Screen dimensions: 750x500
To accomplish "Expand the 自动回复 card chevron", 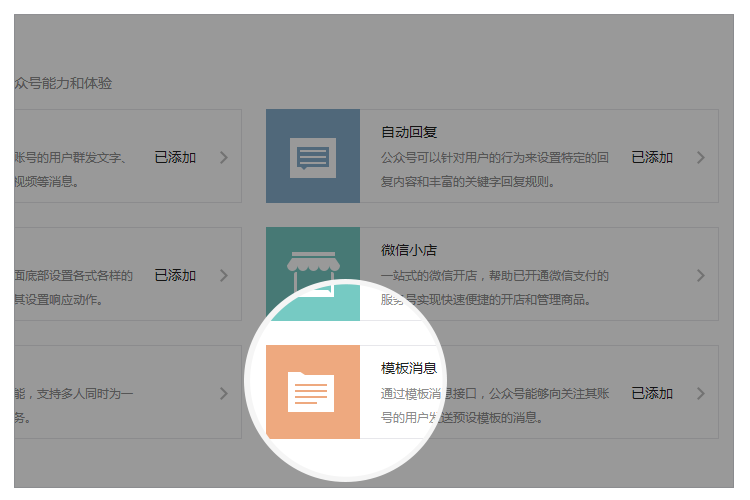I will click(x=701, y=157).
